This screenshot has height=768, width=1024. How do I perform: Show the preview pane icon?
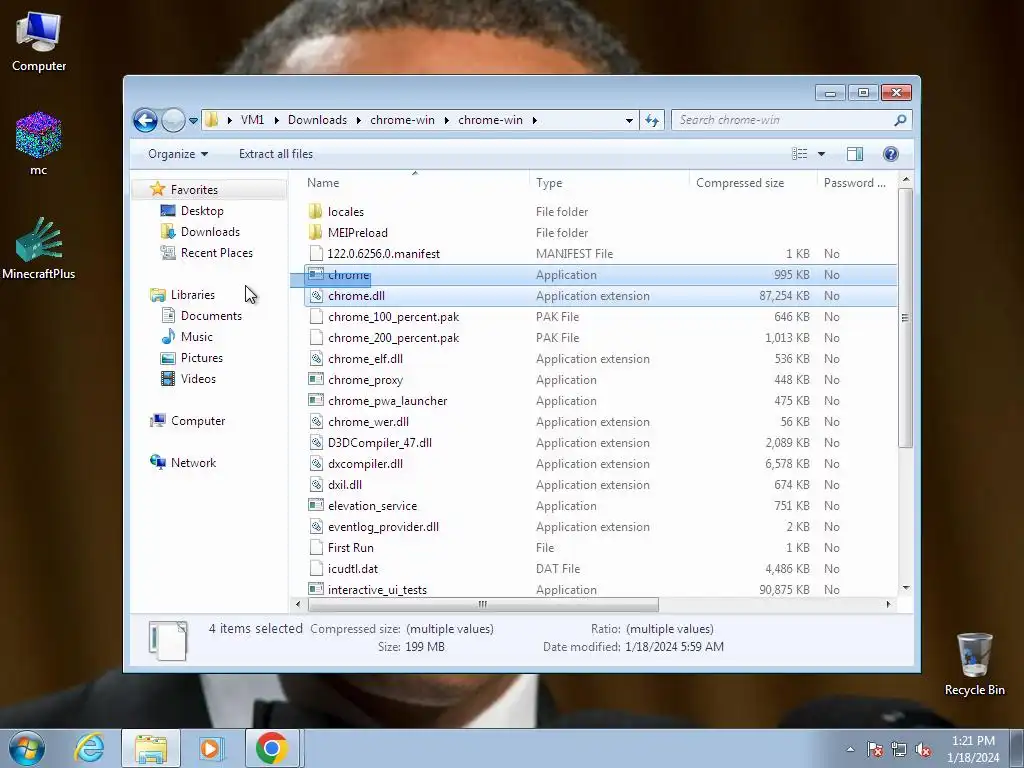click(854, 154)
